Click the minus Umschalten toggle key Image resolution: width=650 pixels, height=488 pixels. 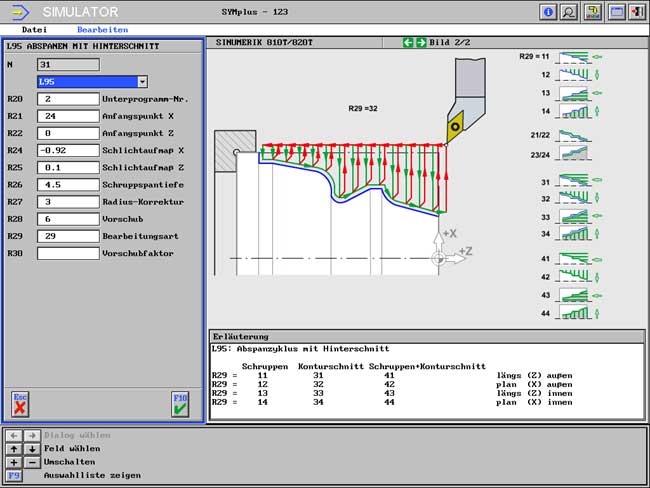pyautogui.click(x=31, y=462)
